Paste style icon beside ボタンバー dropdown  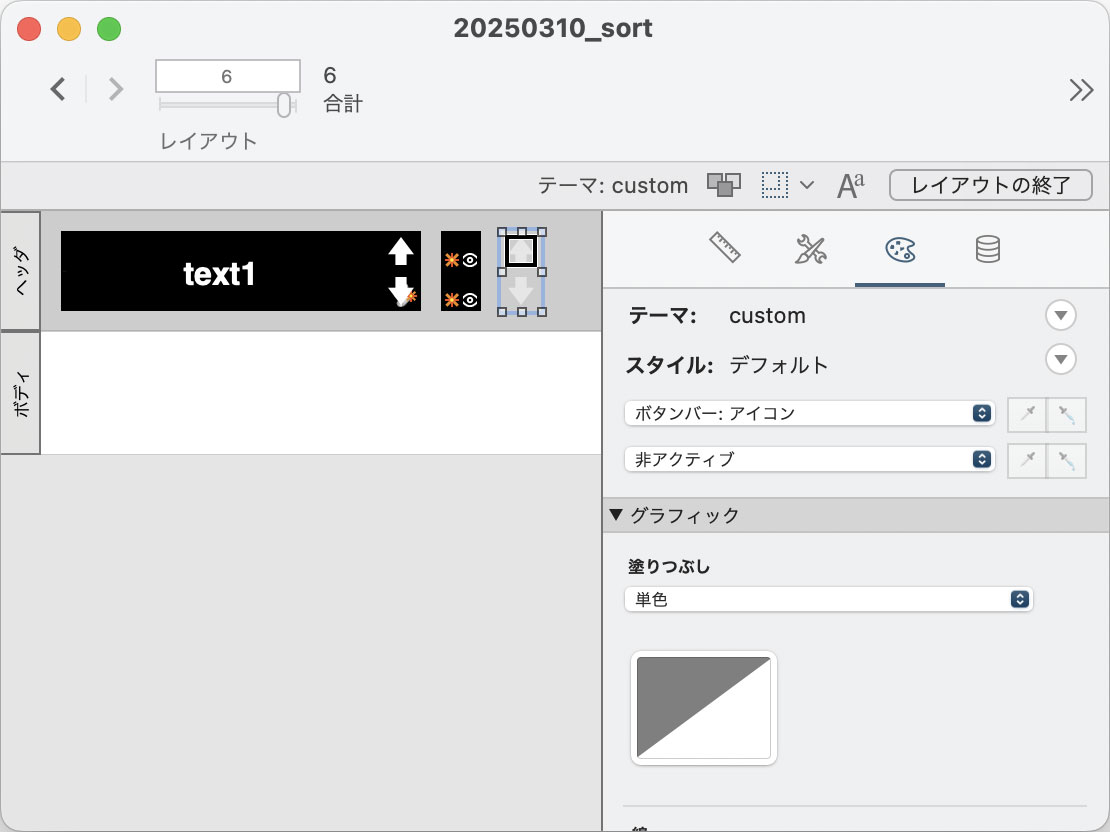coord(1066,414)
